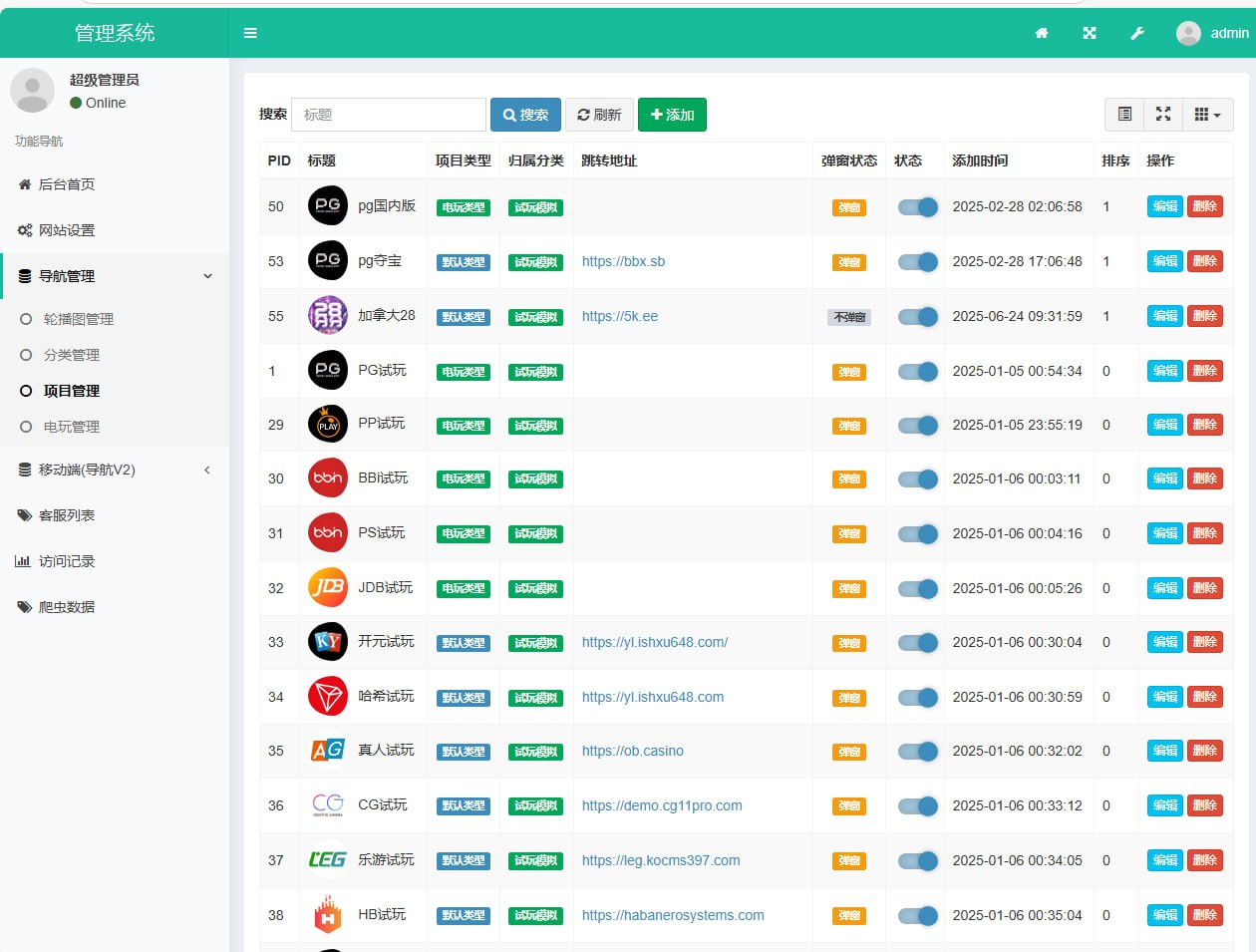Open 访问记录 from the sidebar

[x=67, y=561]
